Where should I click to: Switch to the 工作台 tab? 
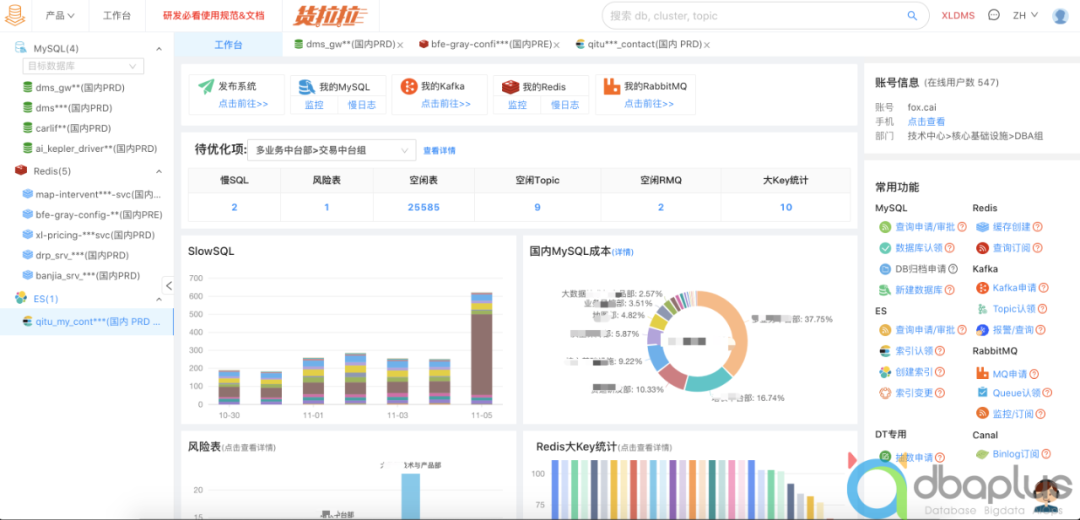228,44
